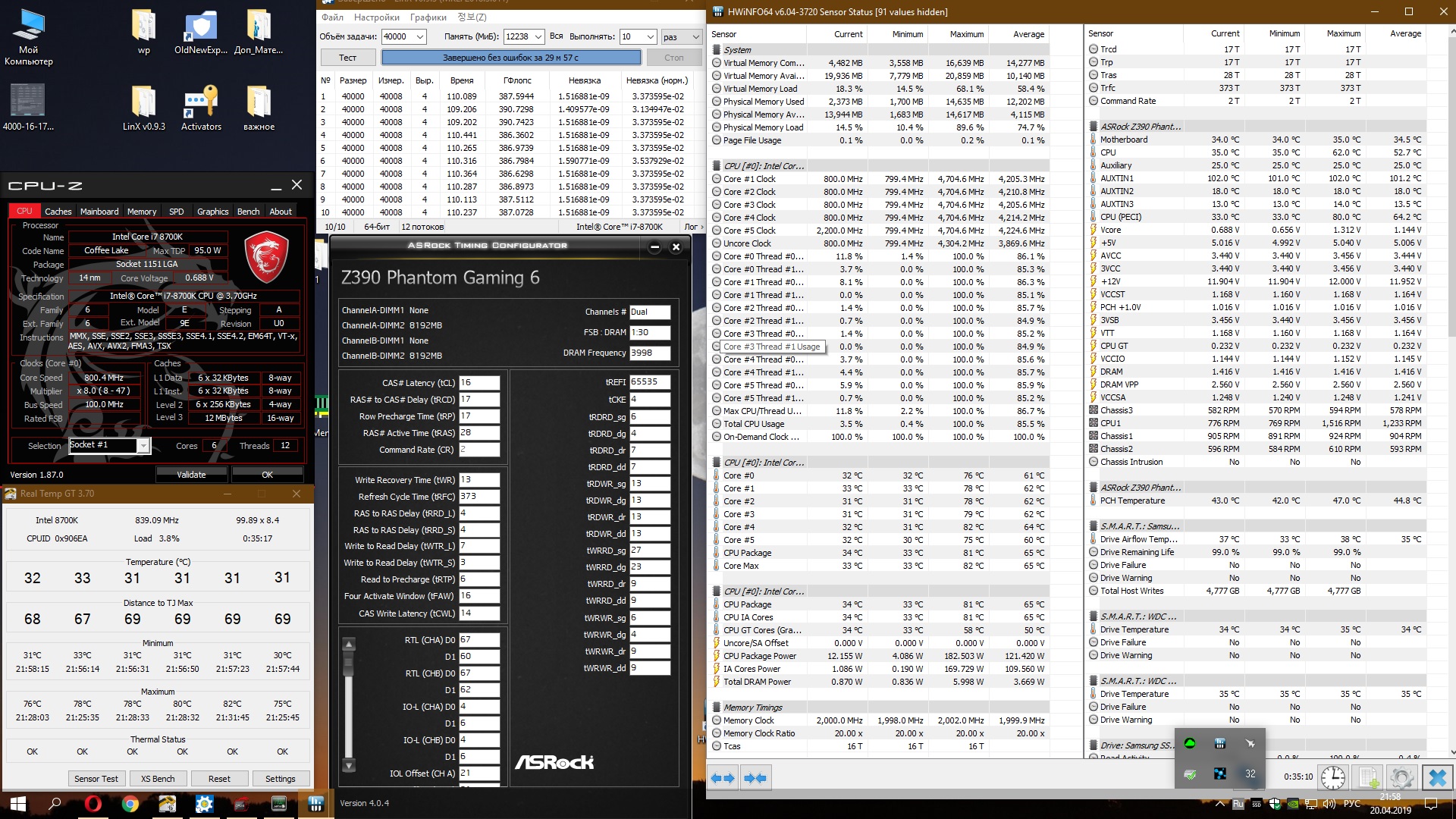Open the Объём задачи 40000 dropdown
This screenshot has height=819, width=1456.
[420, 36]
